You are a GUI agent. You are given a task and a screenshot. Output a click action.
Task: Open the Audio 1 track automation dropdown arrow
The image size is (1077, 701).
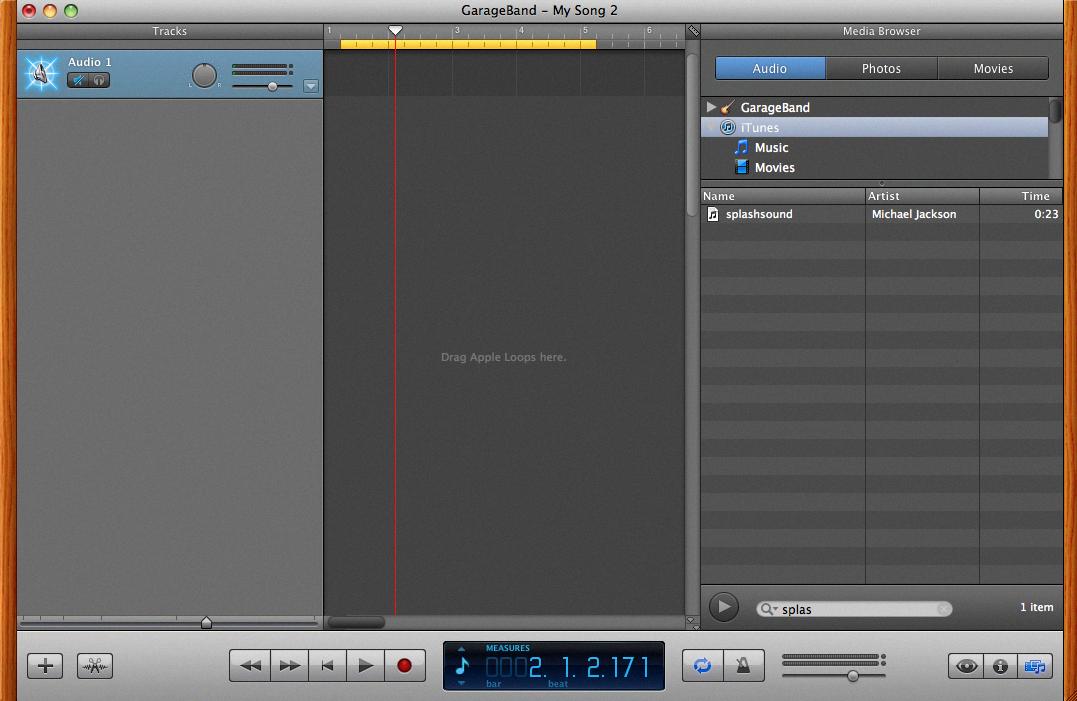tap(310, 86)
